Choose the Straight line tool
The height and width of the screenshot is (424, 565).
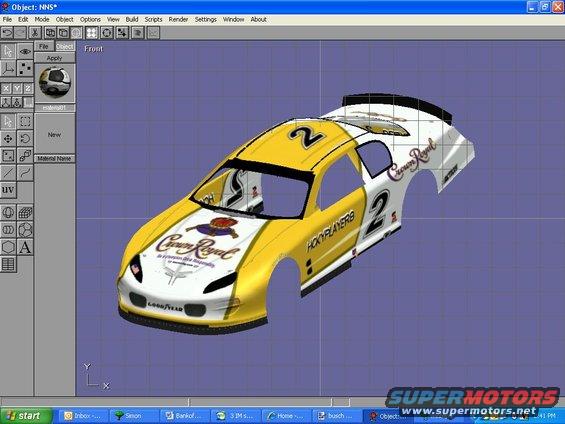coord(8,173)
